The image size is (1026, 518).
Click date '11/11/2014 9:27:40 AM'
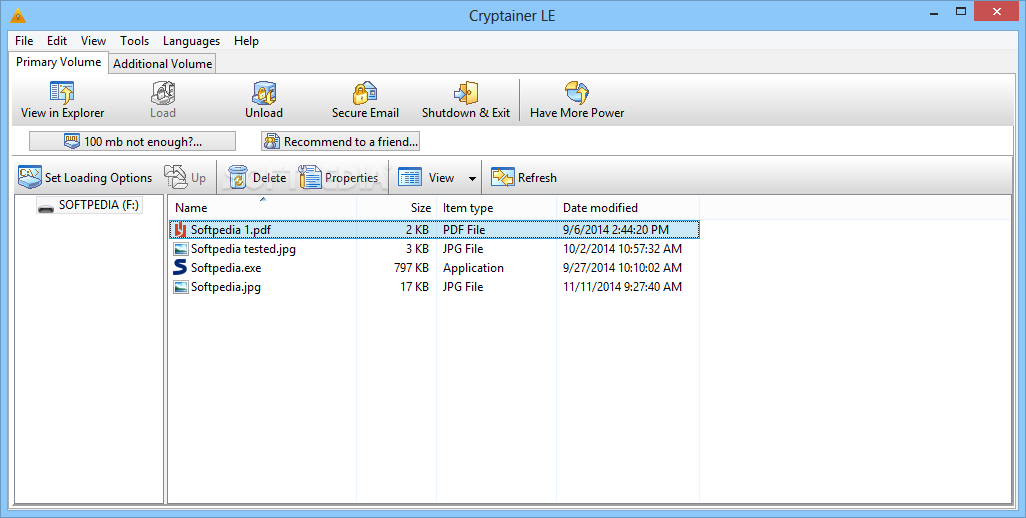click(622, 286)
